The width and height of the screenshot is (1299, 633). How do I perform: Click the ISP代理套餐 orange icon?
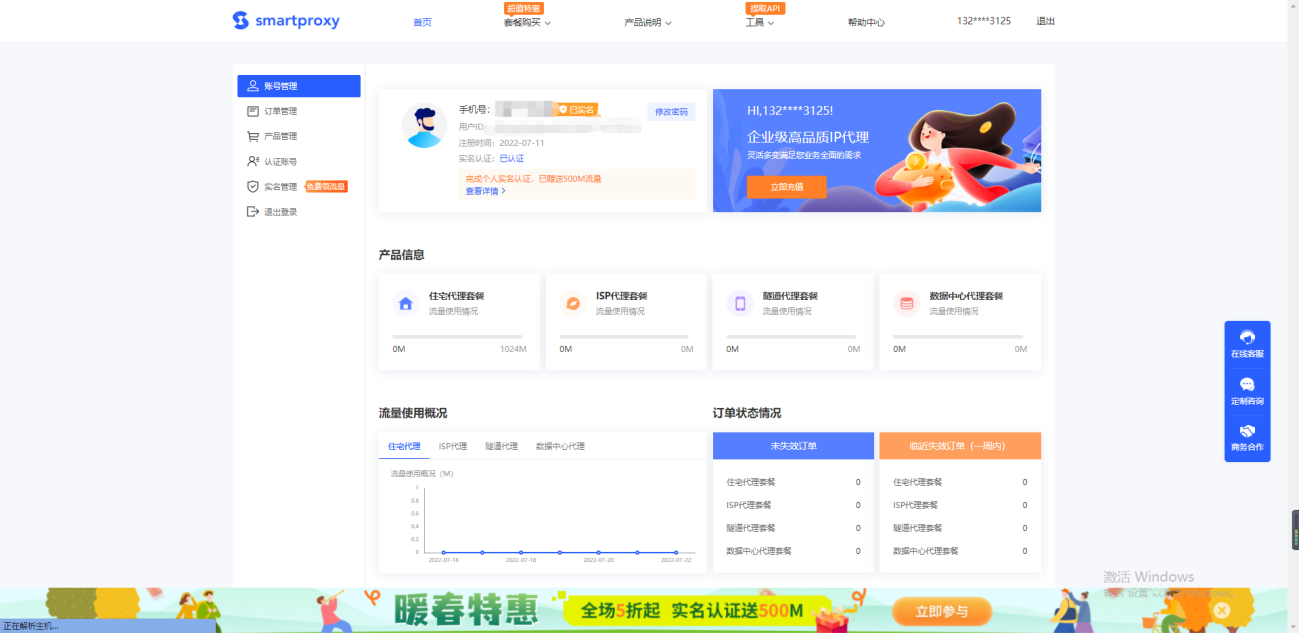tap(573, 303)
